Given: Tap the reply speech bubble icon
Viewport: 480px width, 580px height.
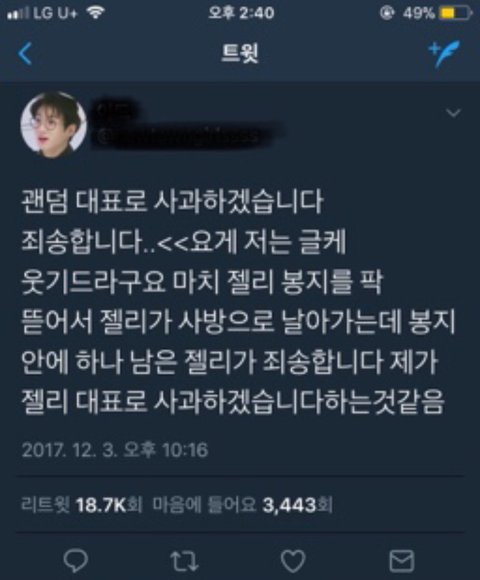Looking at the screenshot, I should click(76, 560).
